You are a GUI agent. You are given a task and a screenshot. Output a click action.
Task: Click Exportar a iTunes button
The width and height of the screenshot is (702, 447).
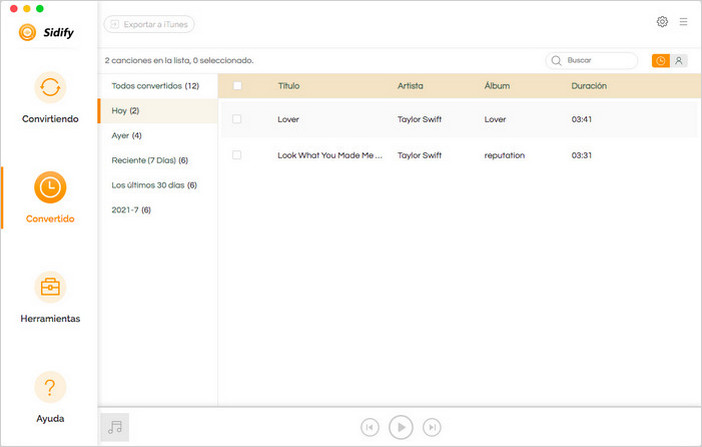(149, 24)
